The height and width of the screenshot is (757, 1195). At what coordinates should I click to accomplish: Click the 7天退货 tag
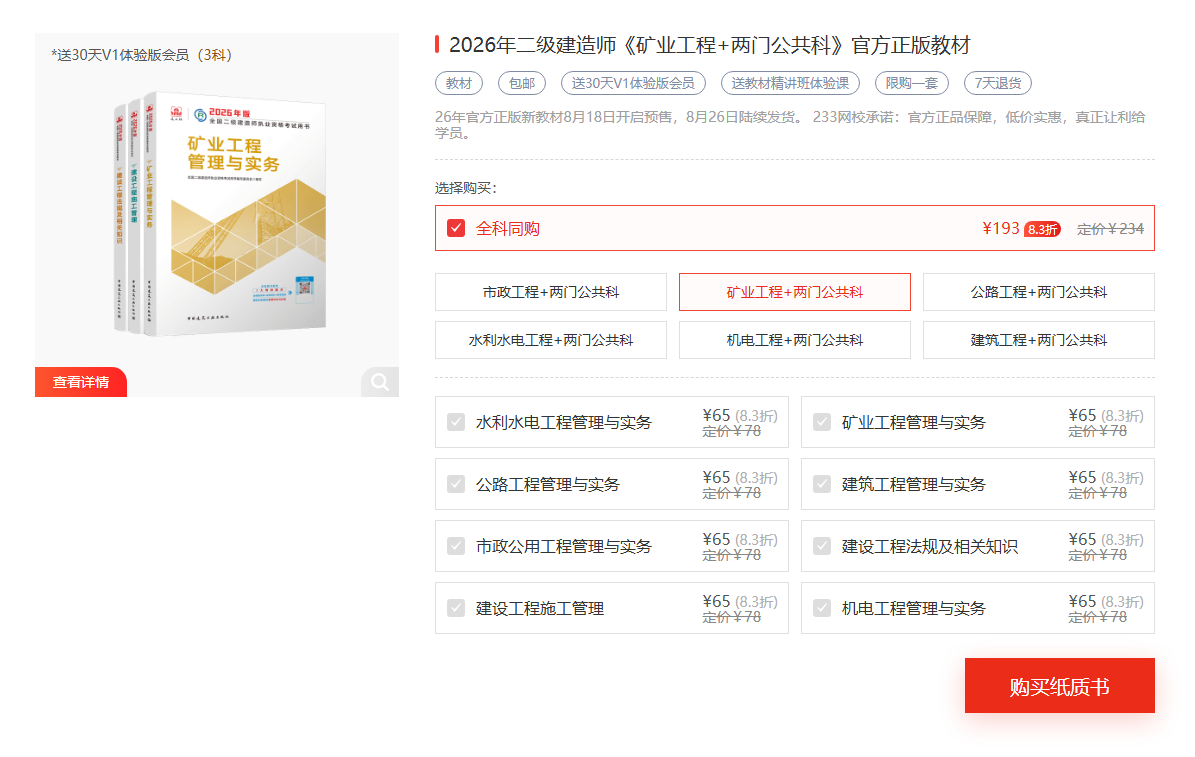coord(997,83)
